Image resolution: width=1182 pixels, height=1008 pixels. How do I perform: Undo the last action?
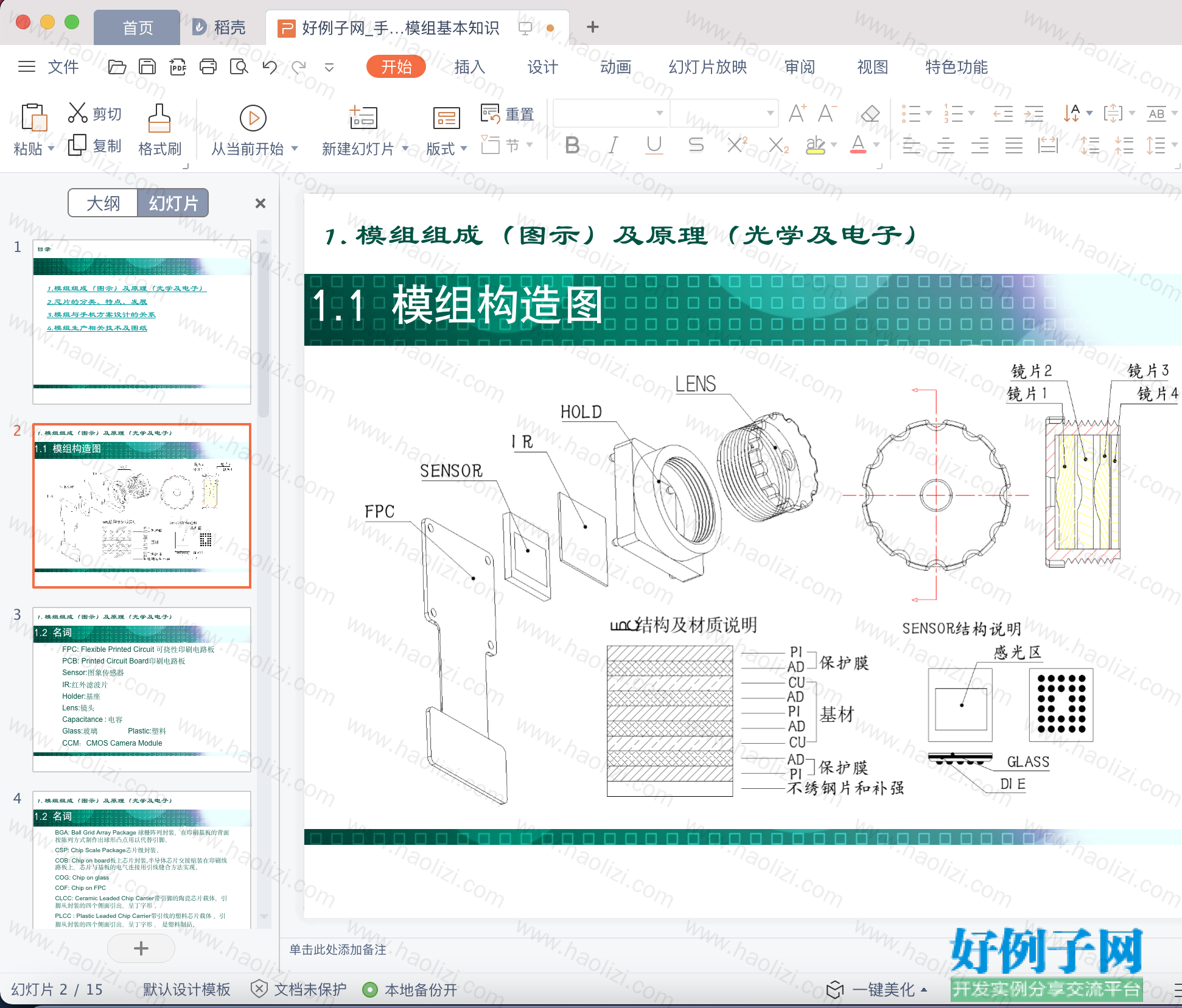coord(270,67)
